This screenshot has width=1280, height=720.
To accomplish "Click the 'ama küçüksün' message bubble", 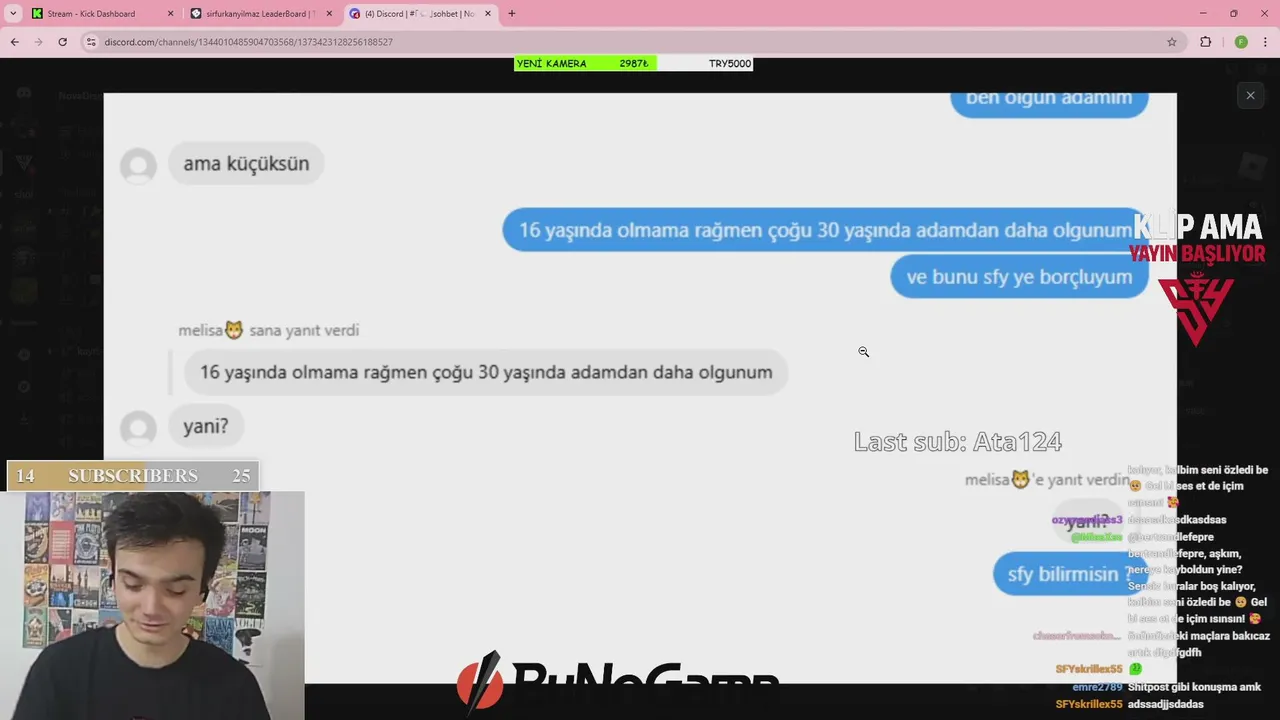I will point(246,163).
